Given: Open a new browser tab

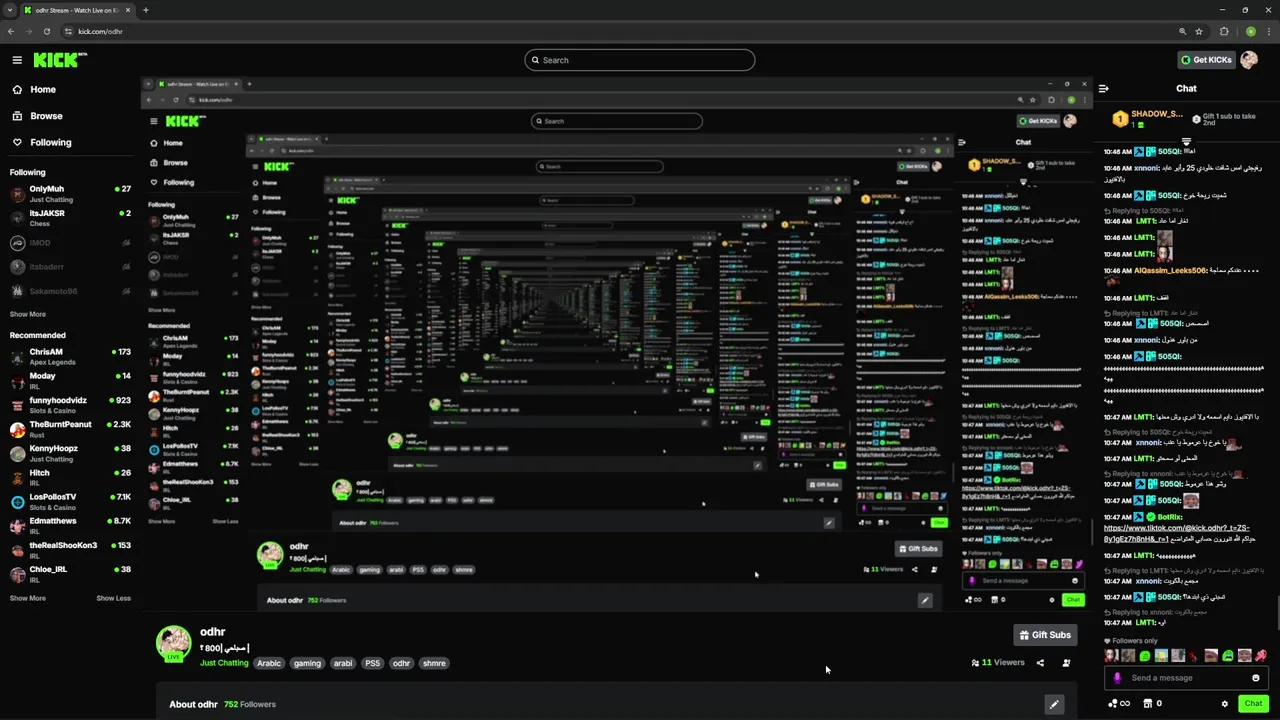Looking at the screenshot, I should click(x=145, y=10).
